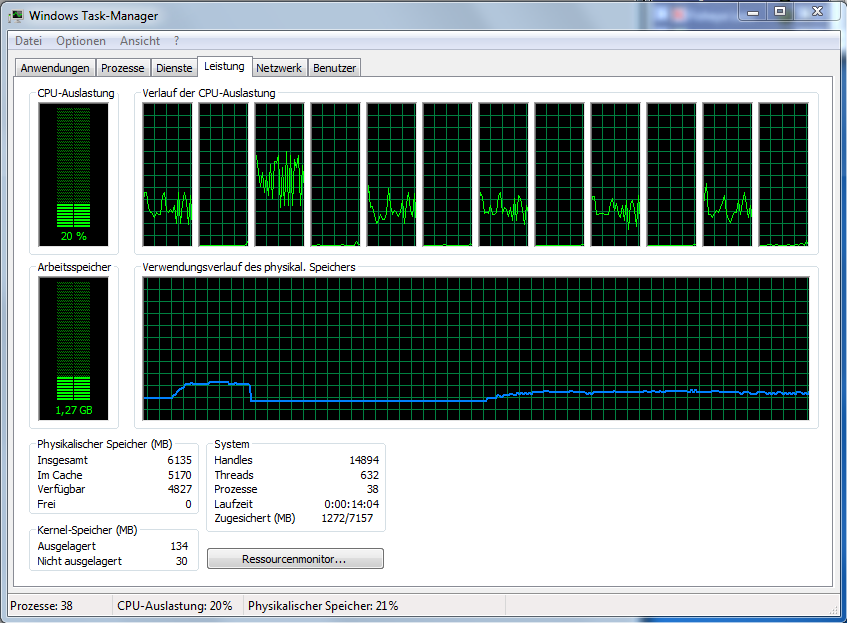Image resolution: width=847 pixels, height=623 pixels.
Task: Expand the Ansicht menu
Action: tap(140, 41)
